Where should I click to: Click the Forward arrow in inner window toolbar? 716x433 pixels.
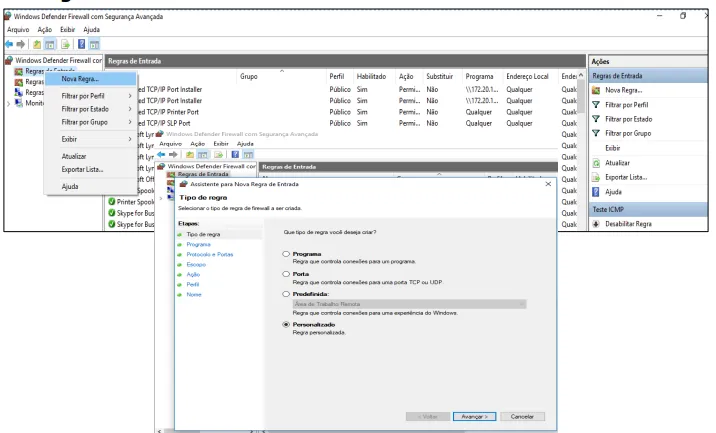[x=173, y=154]
